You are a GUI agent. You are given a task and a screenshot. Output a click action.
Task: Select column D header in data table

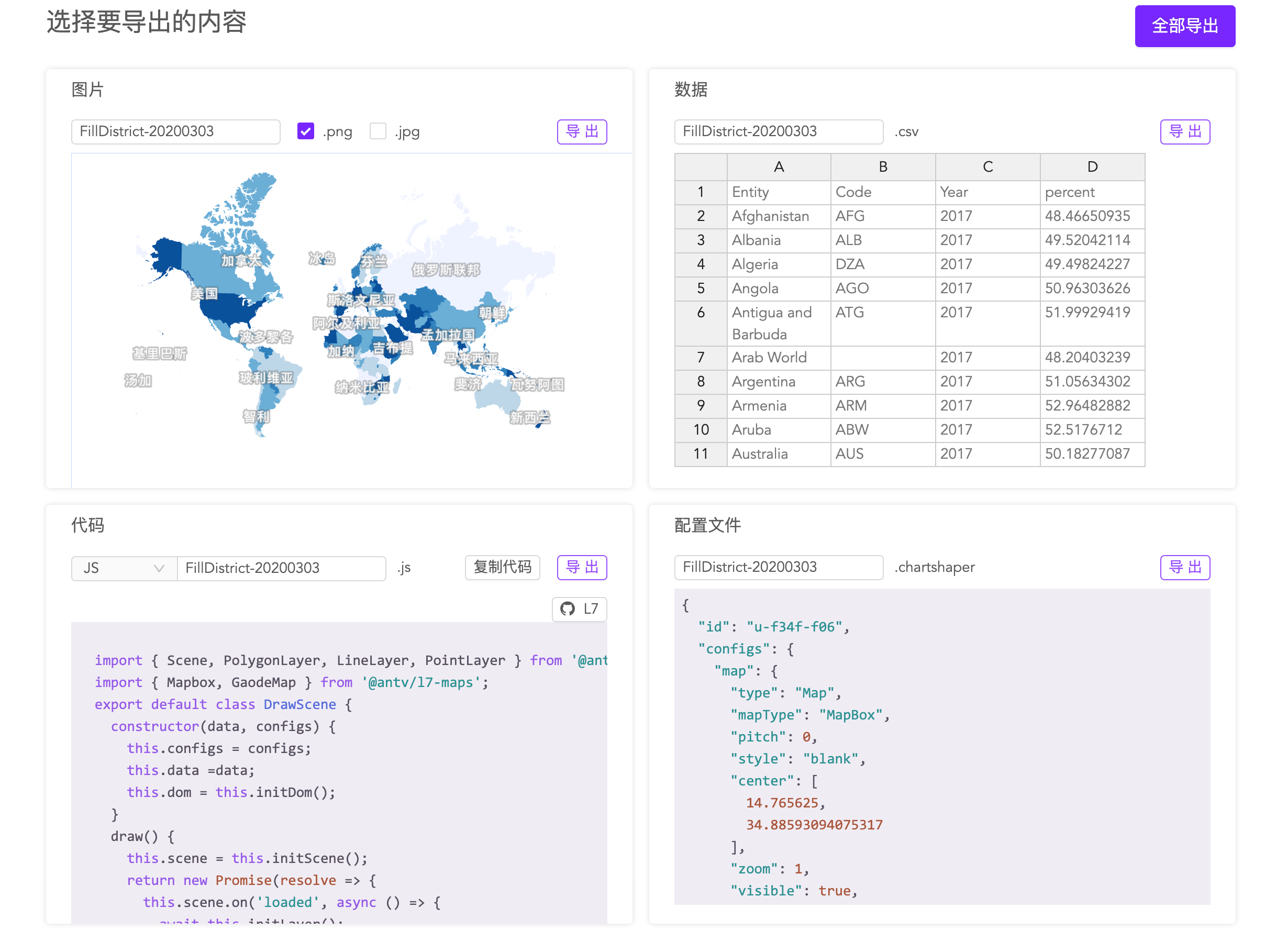point(1092,167)
